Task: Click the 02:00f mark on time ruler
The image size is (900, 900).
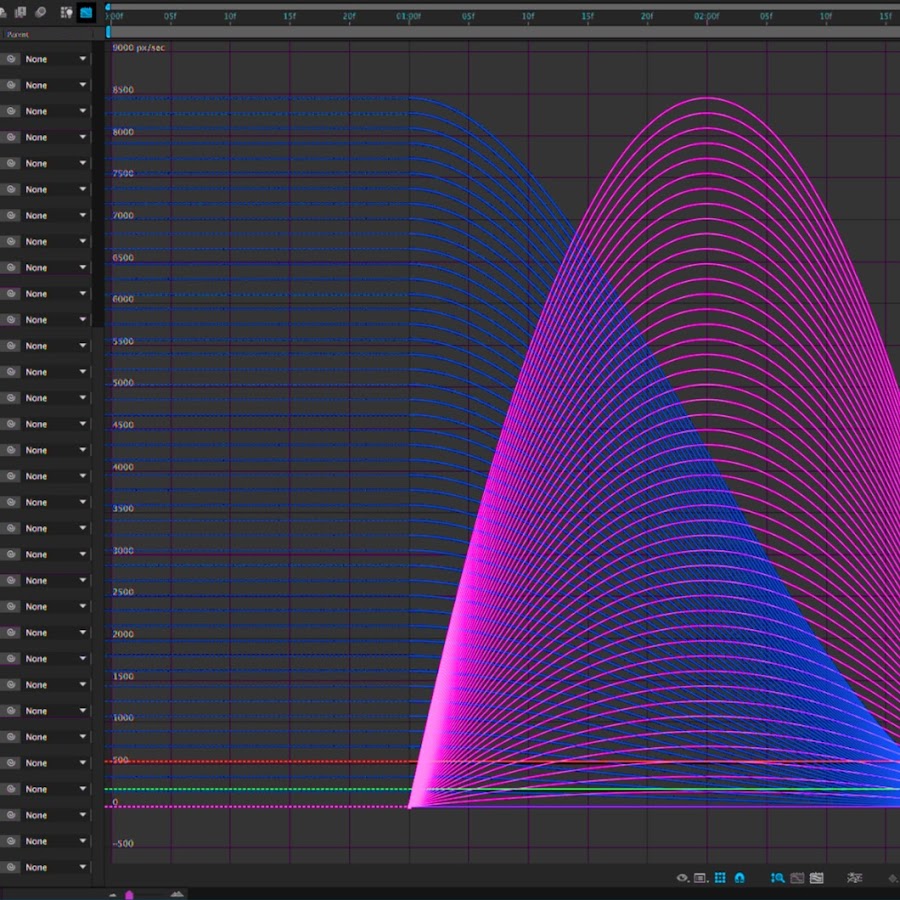Action: [x=707, y=17]
